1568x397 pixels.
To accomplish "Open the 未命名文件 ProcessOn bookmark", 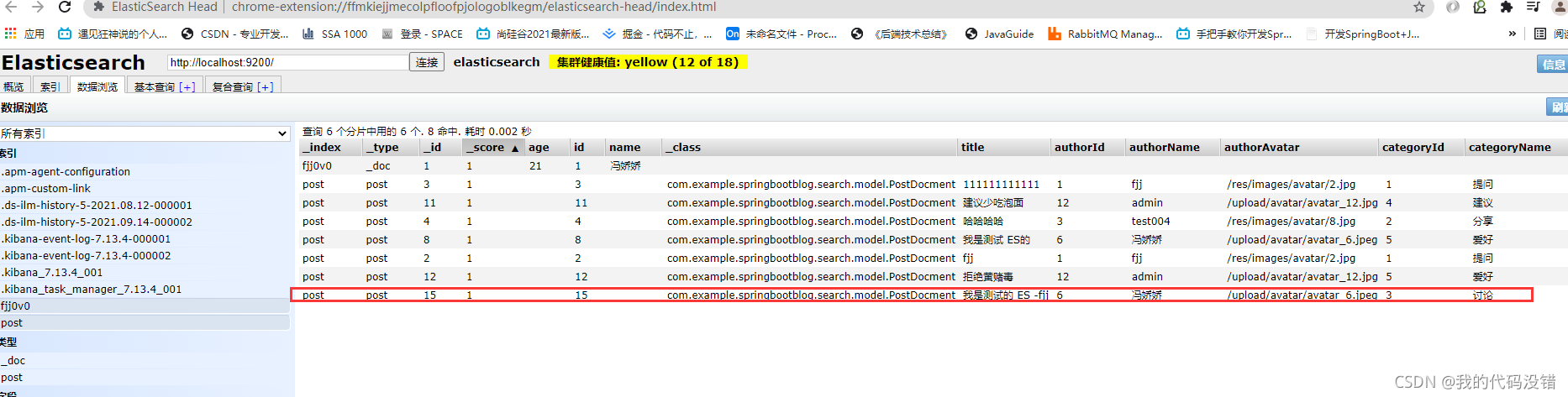I will pyautogui.click(x=781, y=34).
